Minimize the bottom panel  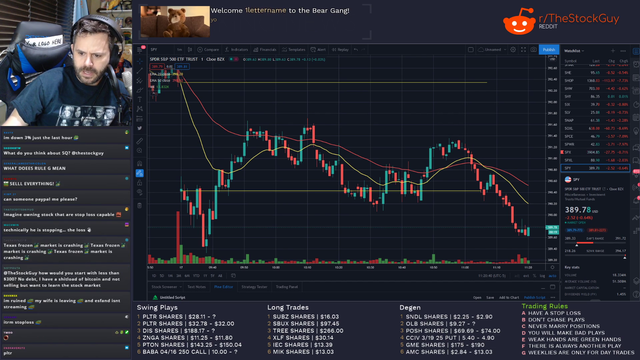coord(543,287)
